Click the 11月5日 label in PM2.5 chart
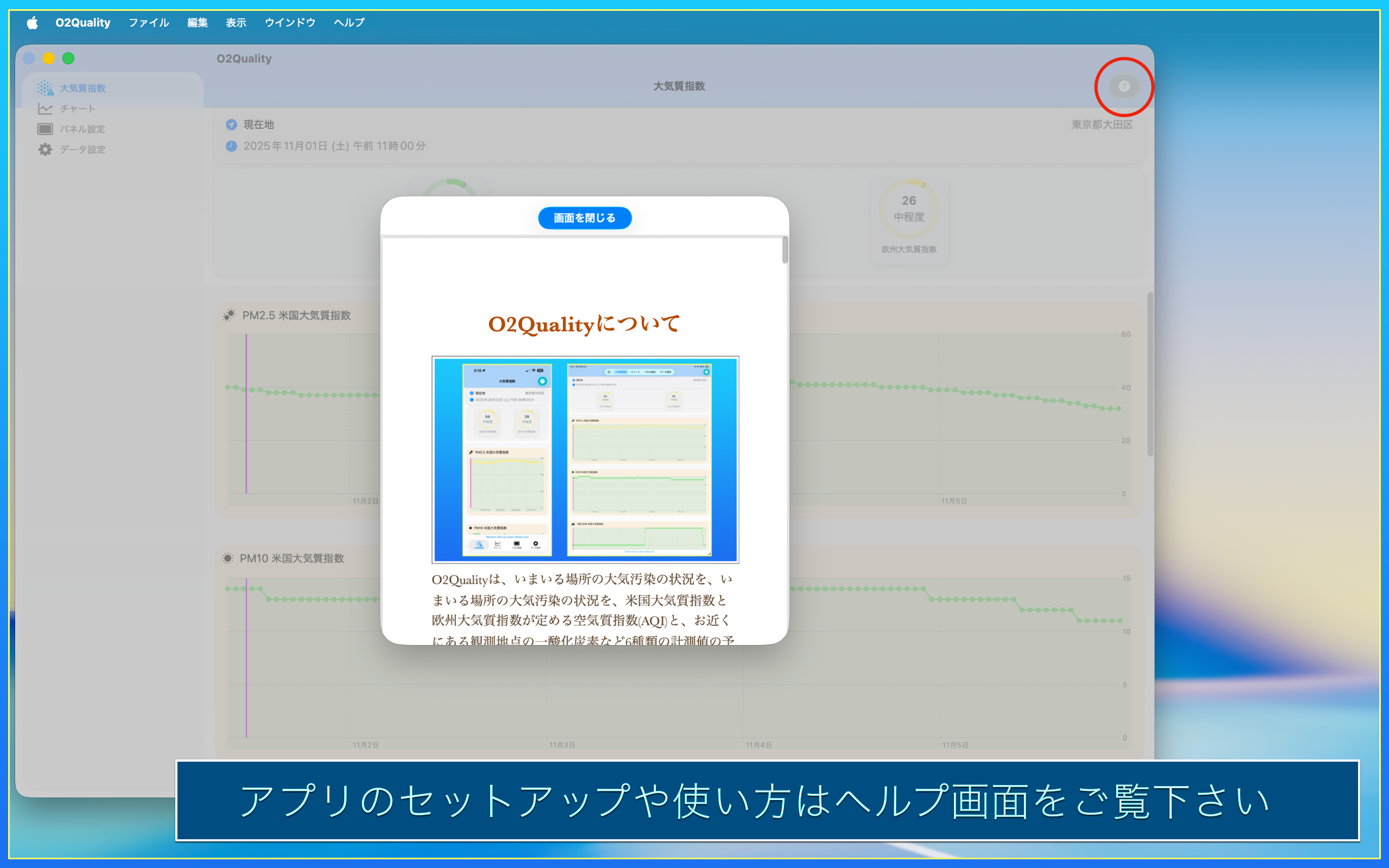 pos(954,501)
